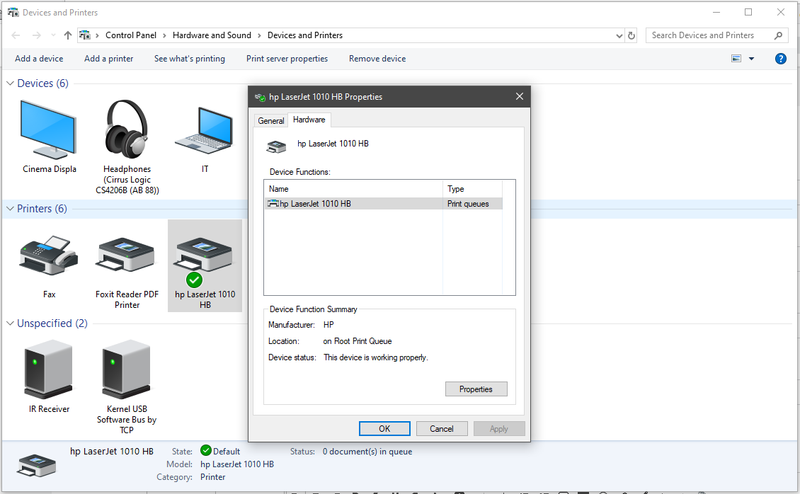
Task: Select the hp LaserJet 1010 HB printer icon
Action: pyautogui.click(x=204, y=255)
